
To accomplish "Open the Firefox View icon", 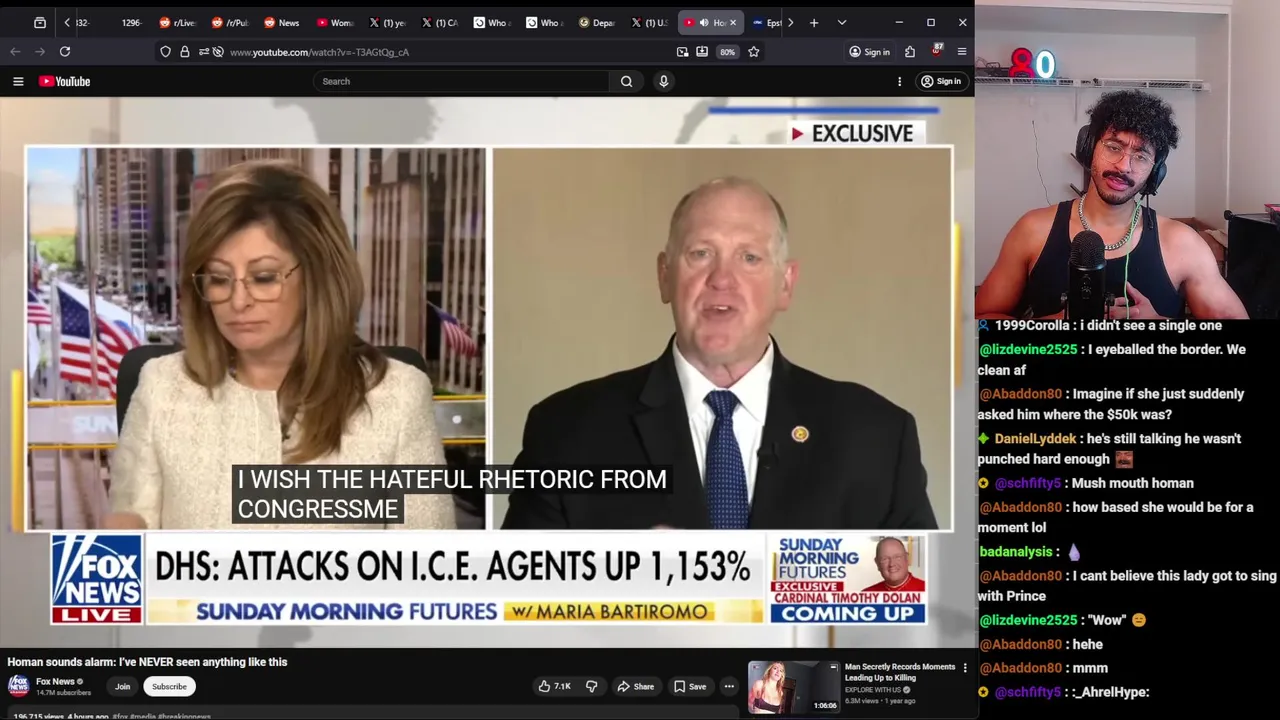I will tap(40, 22).
